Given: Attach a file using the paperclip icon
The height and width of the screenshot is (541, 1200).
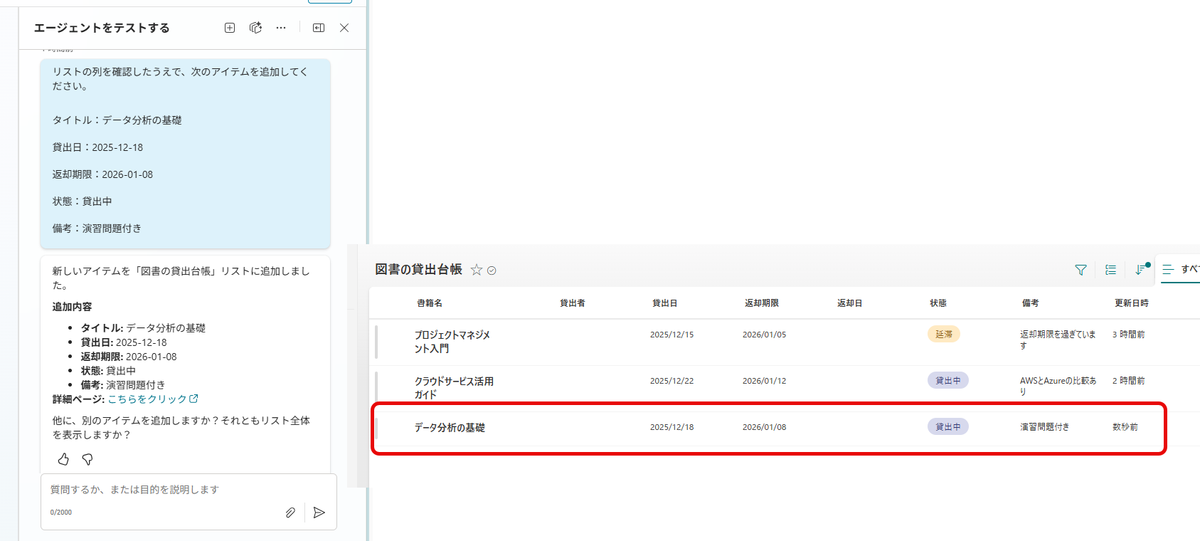Looking at the screenshot, I should pos(290,512).
